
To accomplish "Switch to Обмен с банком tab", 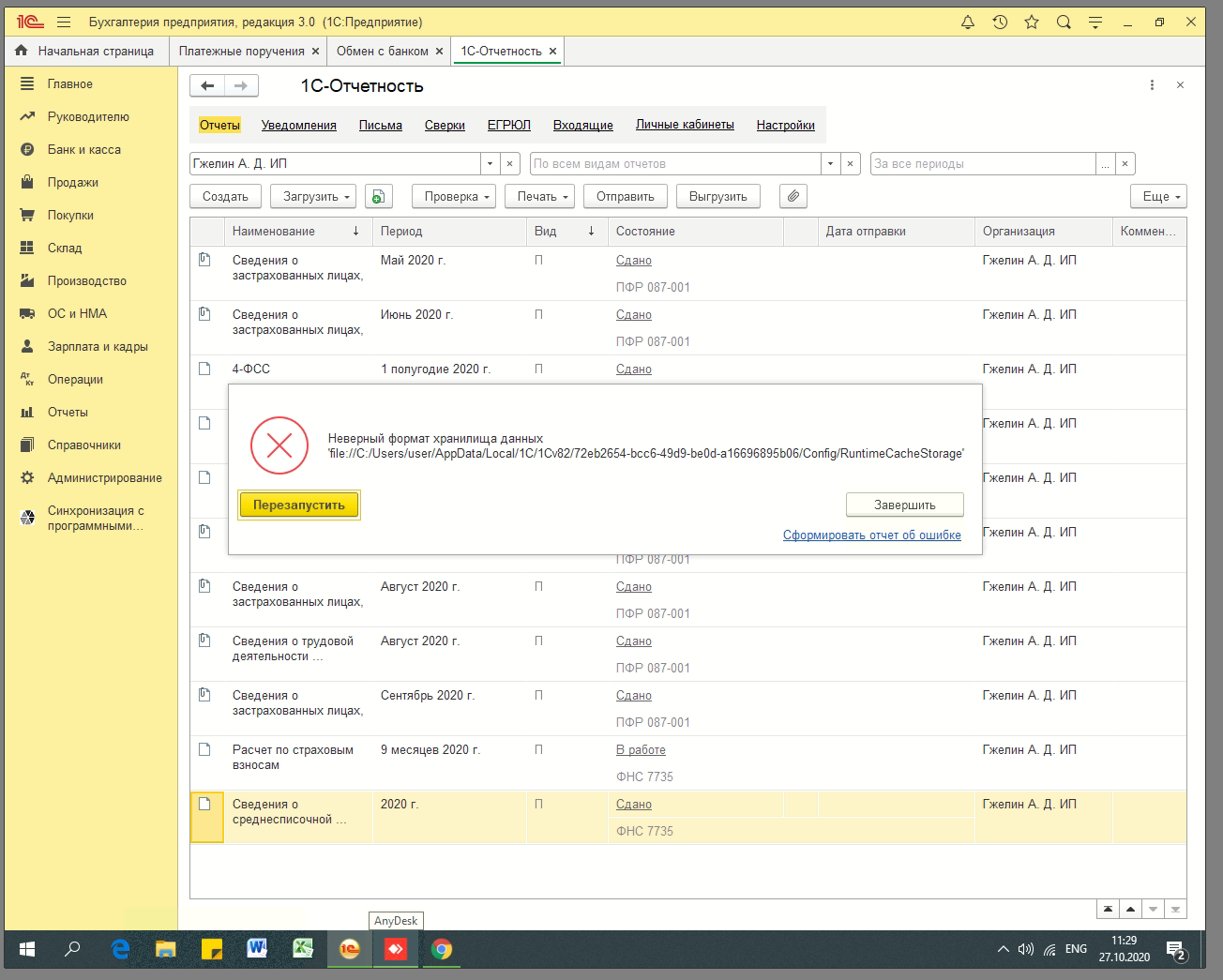I will coord(383,51).
